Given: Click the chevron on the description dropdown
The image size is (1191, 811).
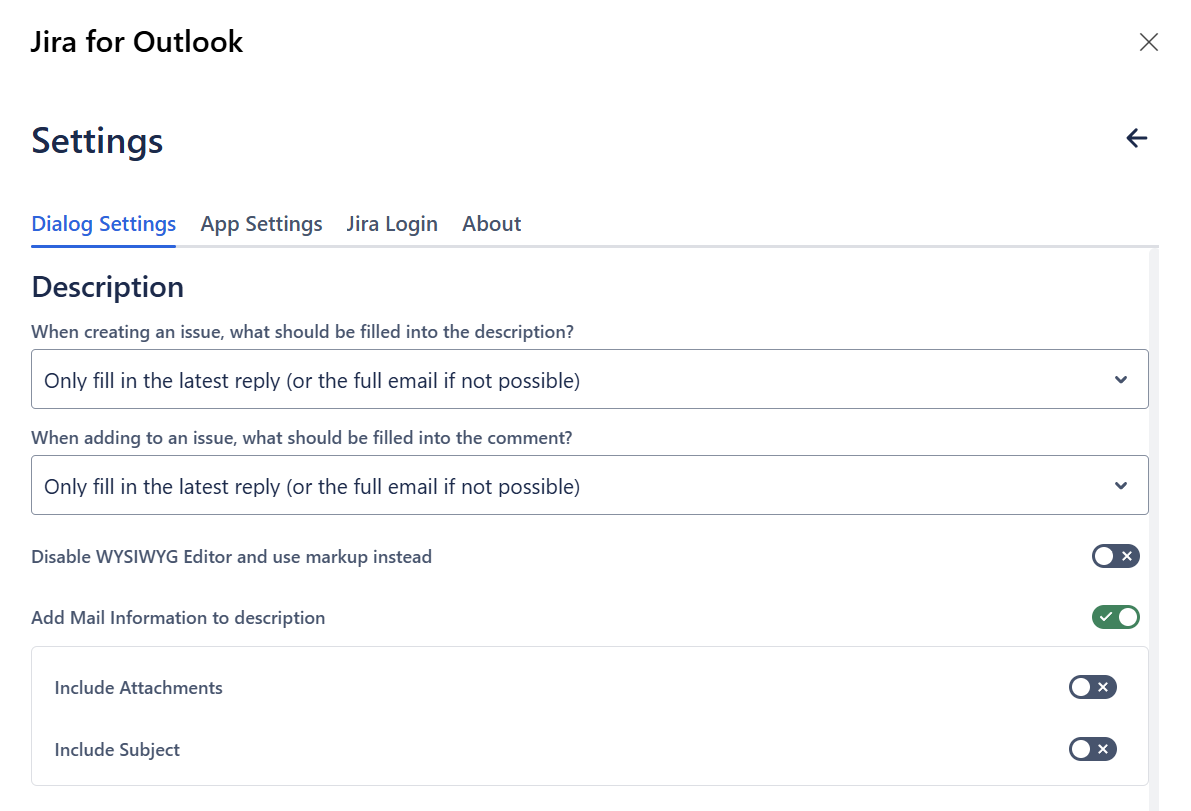Looking at the screenshot, I should coord(1121,380).
